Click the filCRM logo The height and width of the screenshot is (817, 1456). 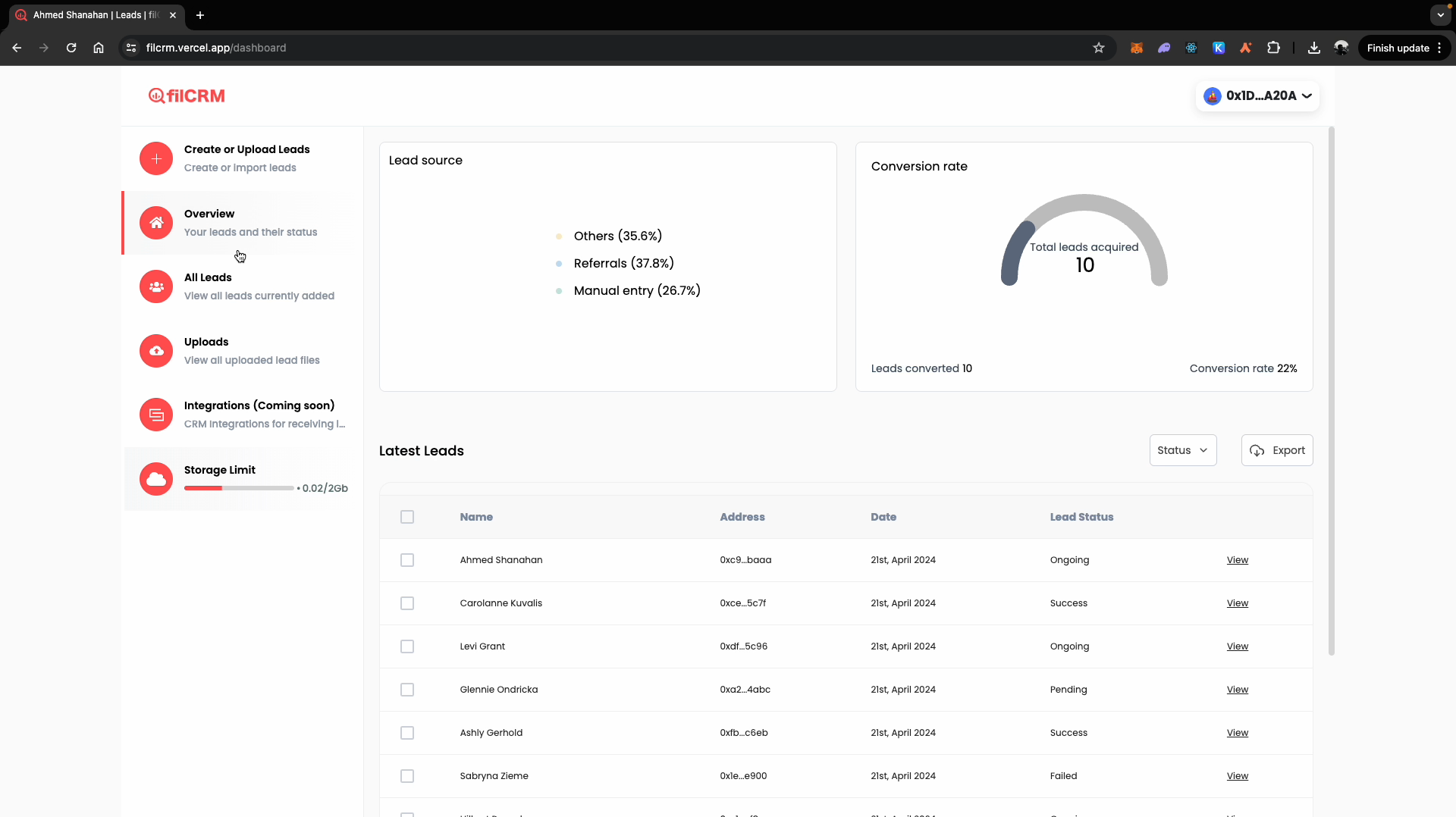coord(187,95)
